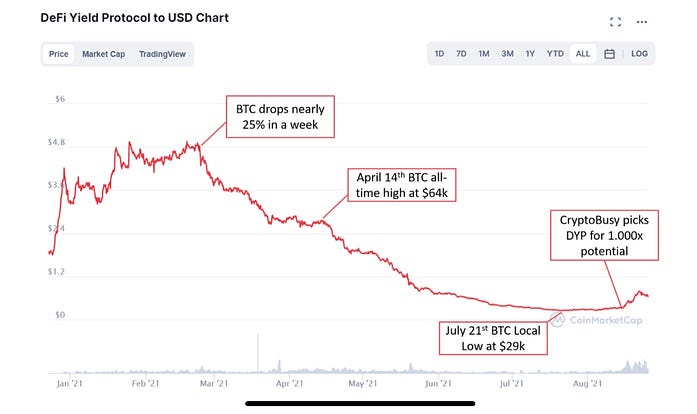The height and width of the screenshot is (414, 697).
Task: Click the tallest volume bar spike
Action: click(258, 356)
